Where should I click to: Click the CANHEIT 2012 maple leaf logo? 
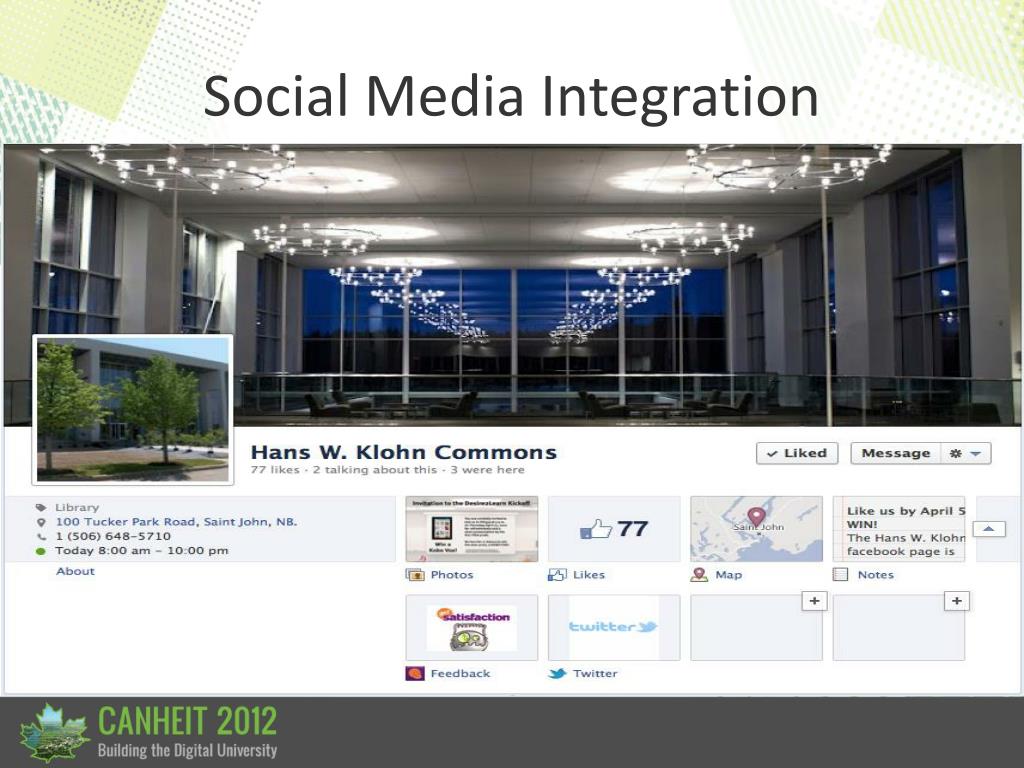point(54,732)
